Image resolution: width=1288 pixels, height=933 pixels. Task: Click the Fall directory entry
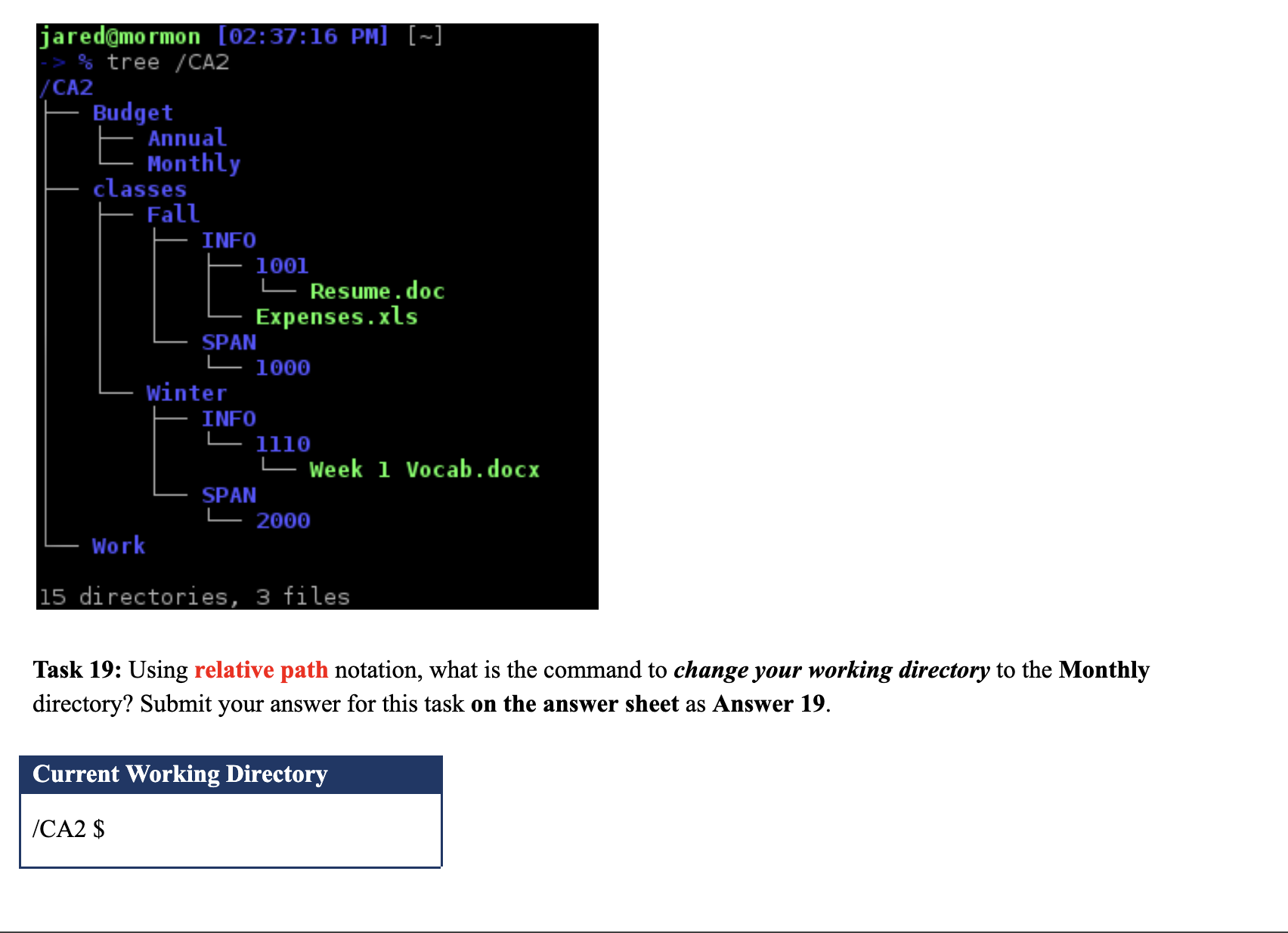tap(173, 215)
